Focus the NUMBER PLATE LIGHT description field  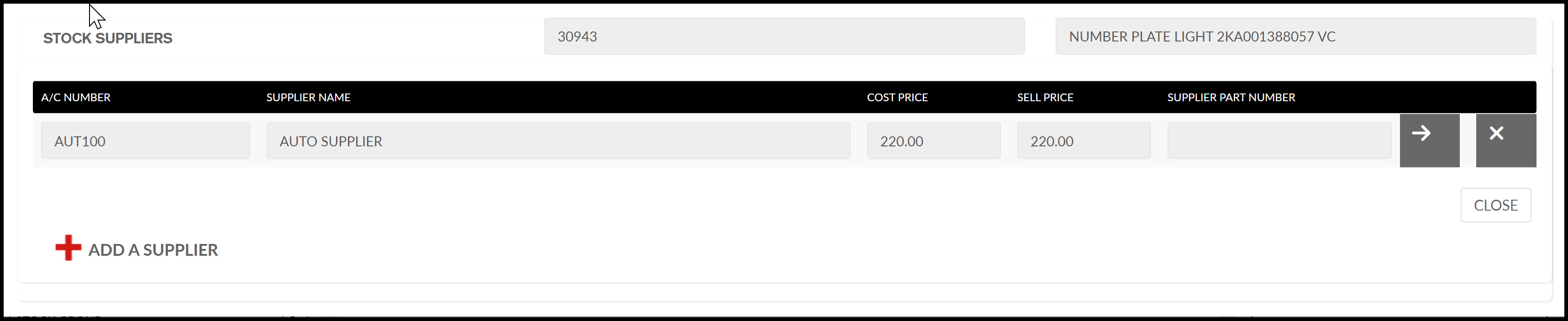point(1295,36)
